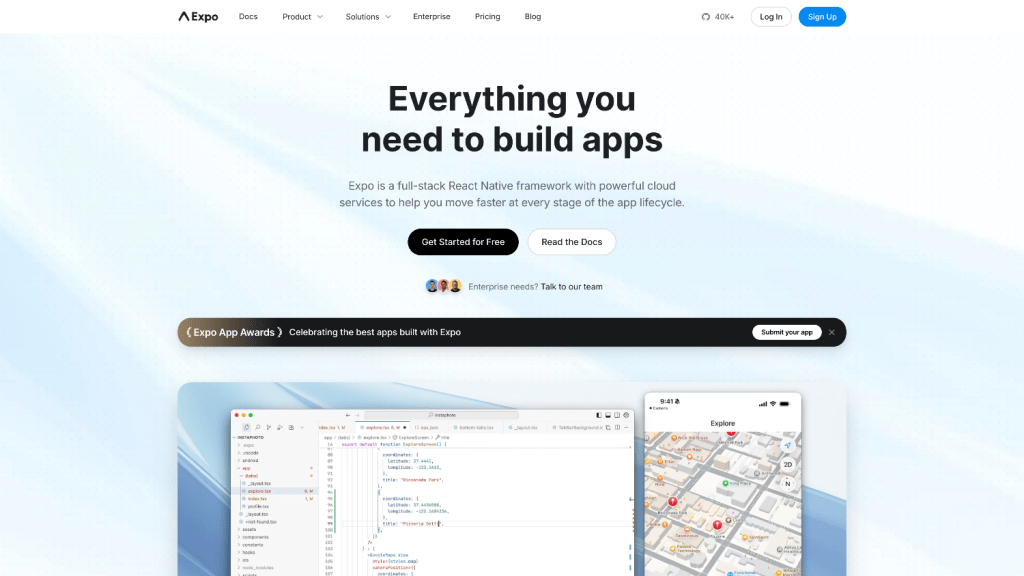Click the Sign Up button
1024x576 pixels.
point(822,17)
